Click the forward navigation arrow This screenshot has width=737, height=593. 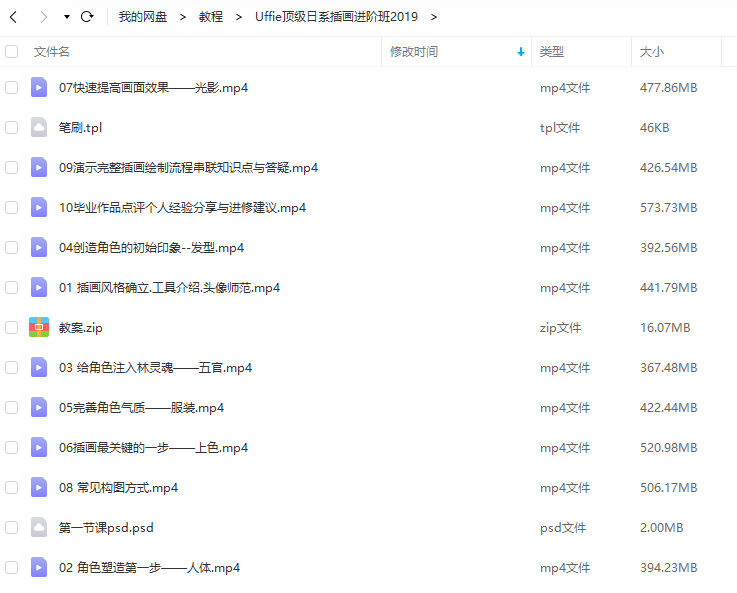[x=43, y=17]
